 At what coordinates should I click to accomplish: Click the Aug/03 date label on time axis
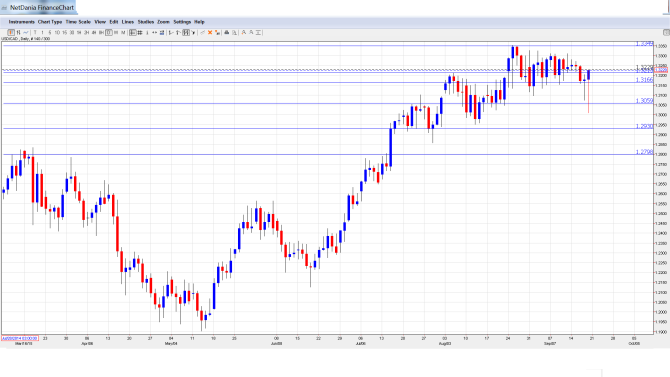coord(445,343)
